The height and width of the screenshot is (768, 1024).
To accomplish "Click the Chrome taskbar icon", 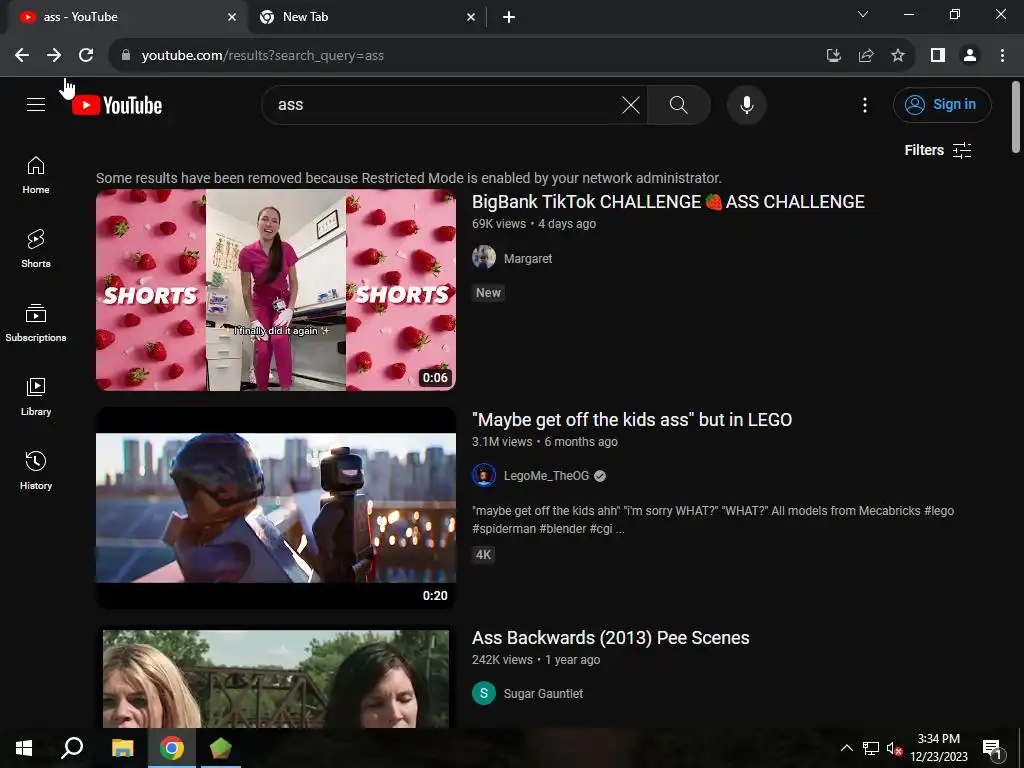I will pos(172,748).
